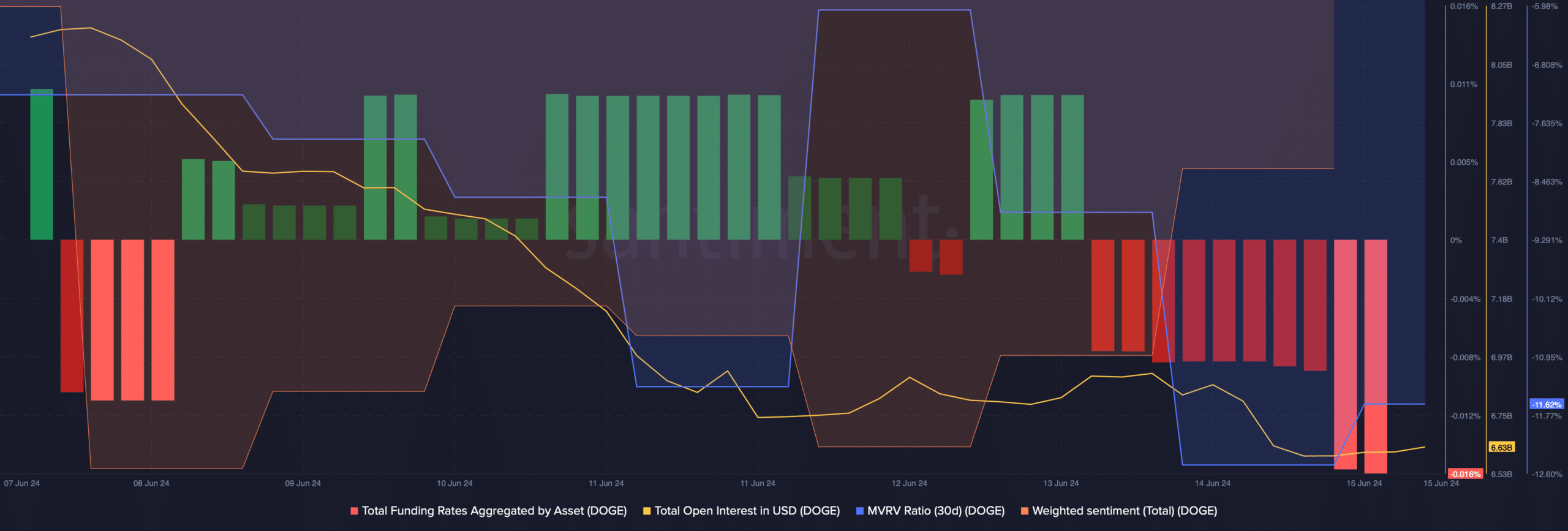The height and width of the screenshot is (531, 1568).
Task: Click the MVRV Ratio (30d) legend label
Action: point(936,511)
